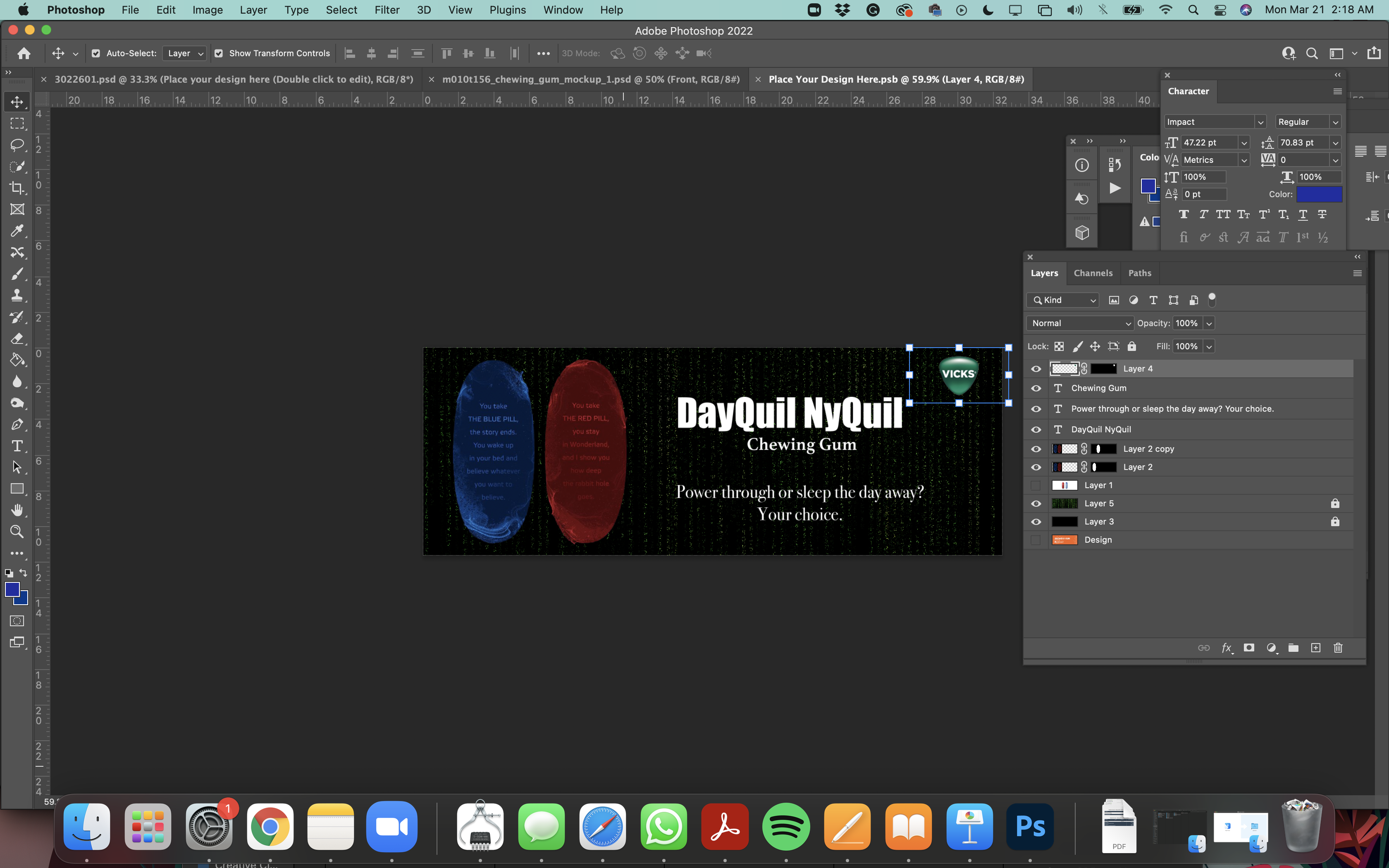Hide Layer 5 visibility eye

pos(1036,503)
